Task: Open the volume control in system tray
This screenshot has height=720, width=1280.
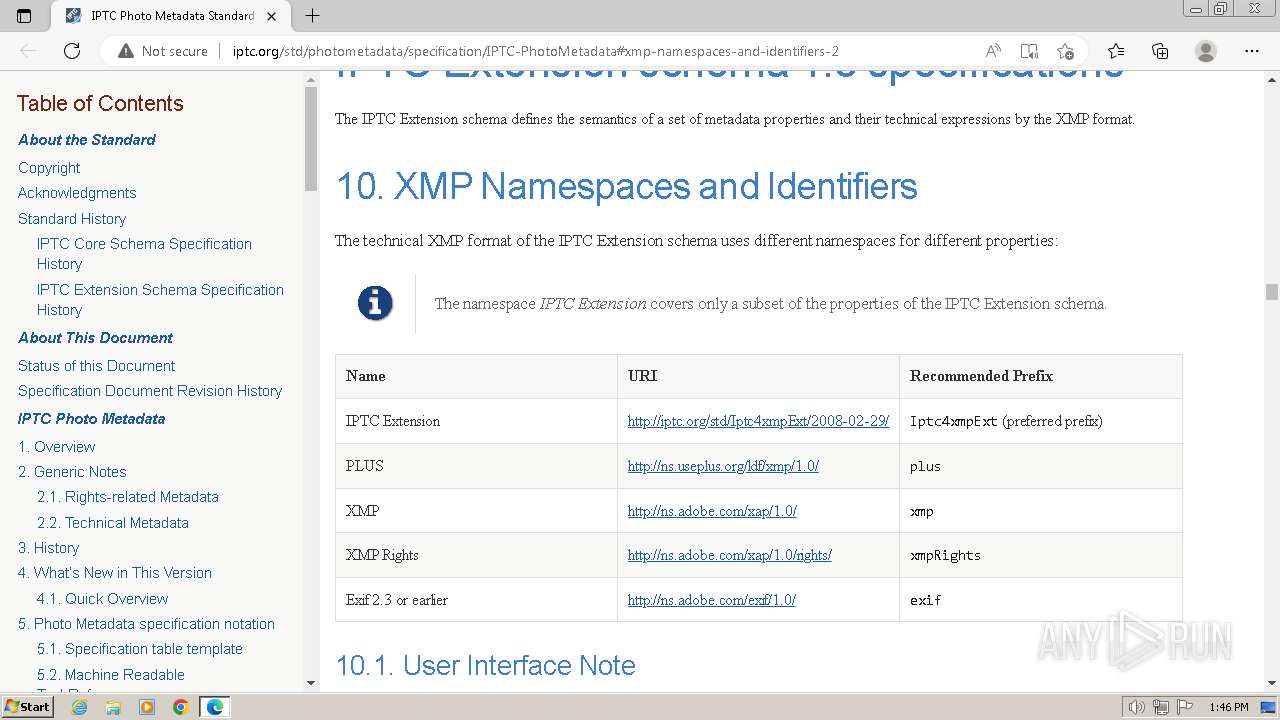Action: (1136, 708)
